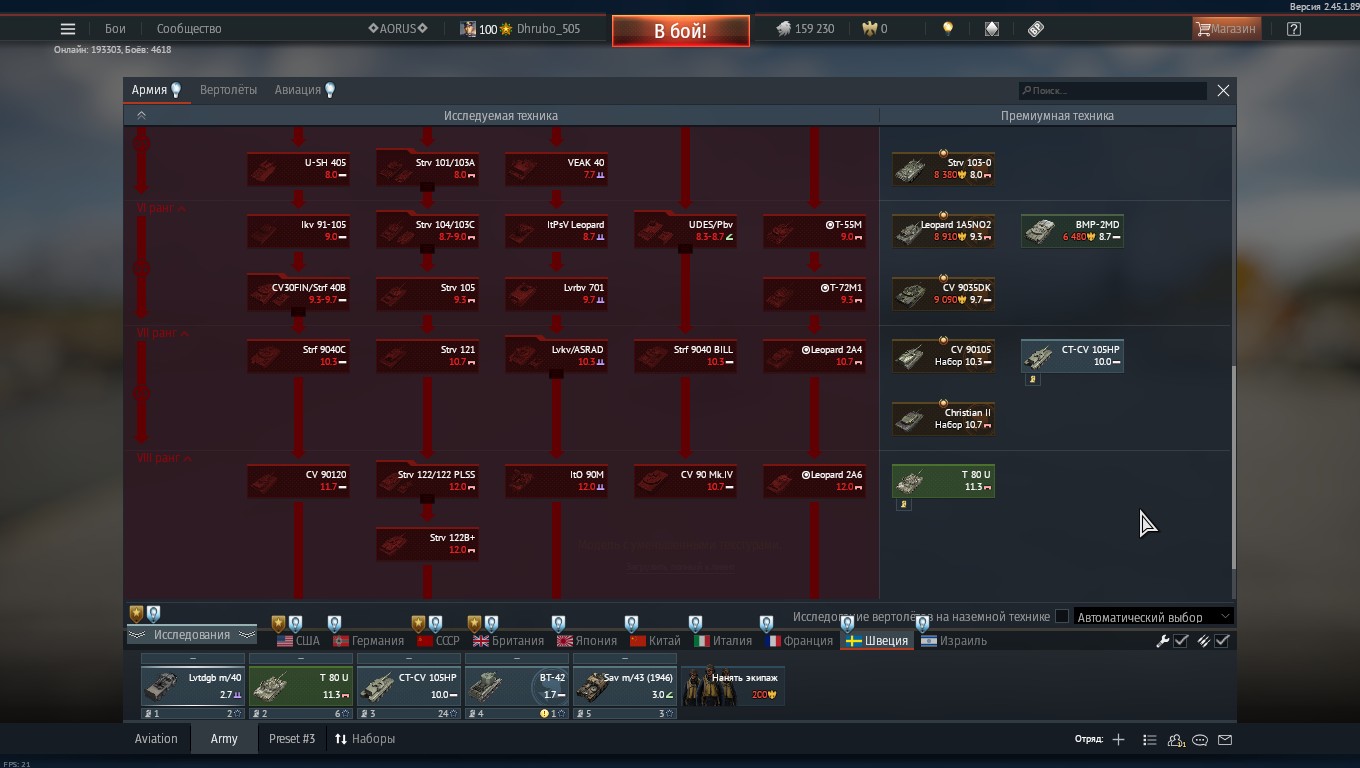Image resolution: width=1360 pixels, height=768 pixels.
Task: Open the mail envelope icon
Action: pos(1225,740)
